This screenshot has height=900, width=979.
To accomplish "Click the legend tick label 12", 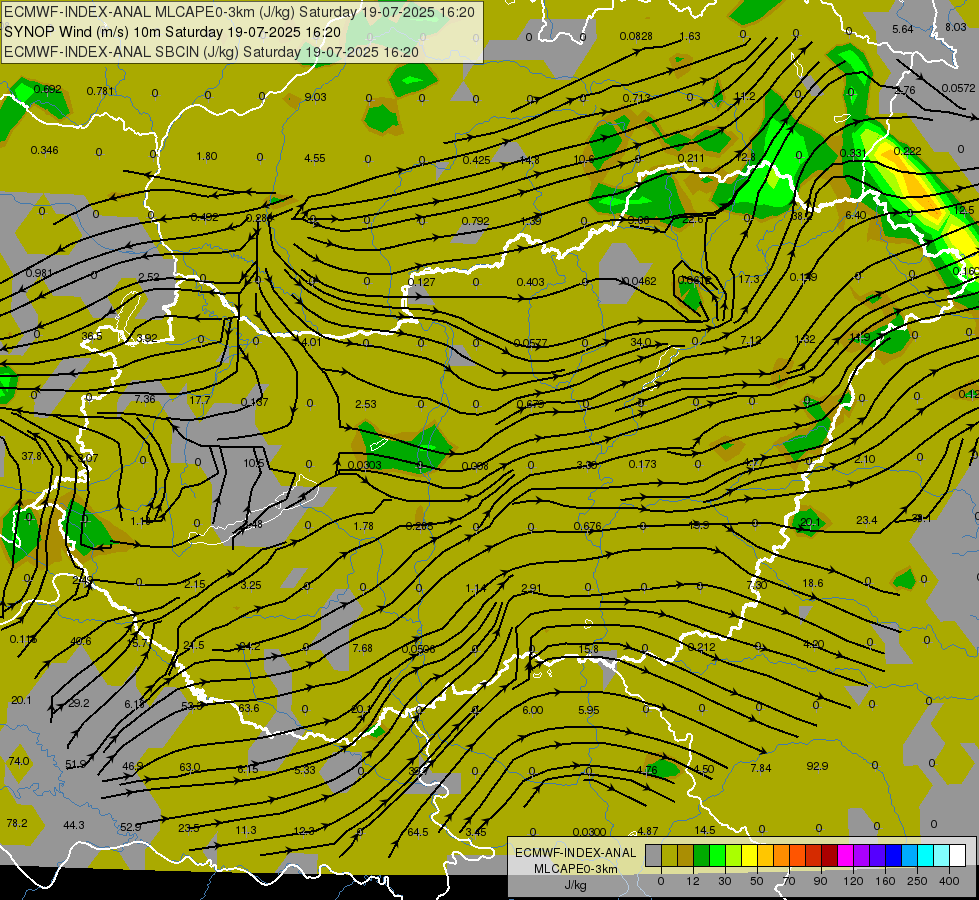I will (x=693, y=881).
